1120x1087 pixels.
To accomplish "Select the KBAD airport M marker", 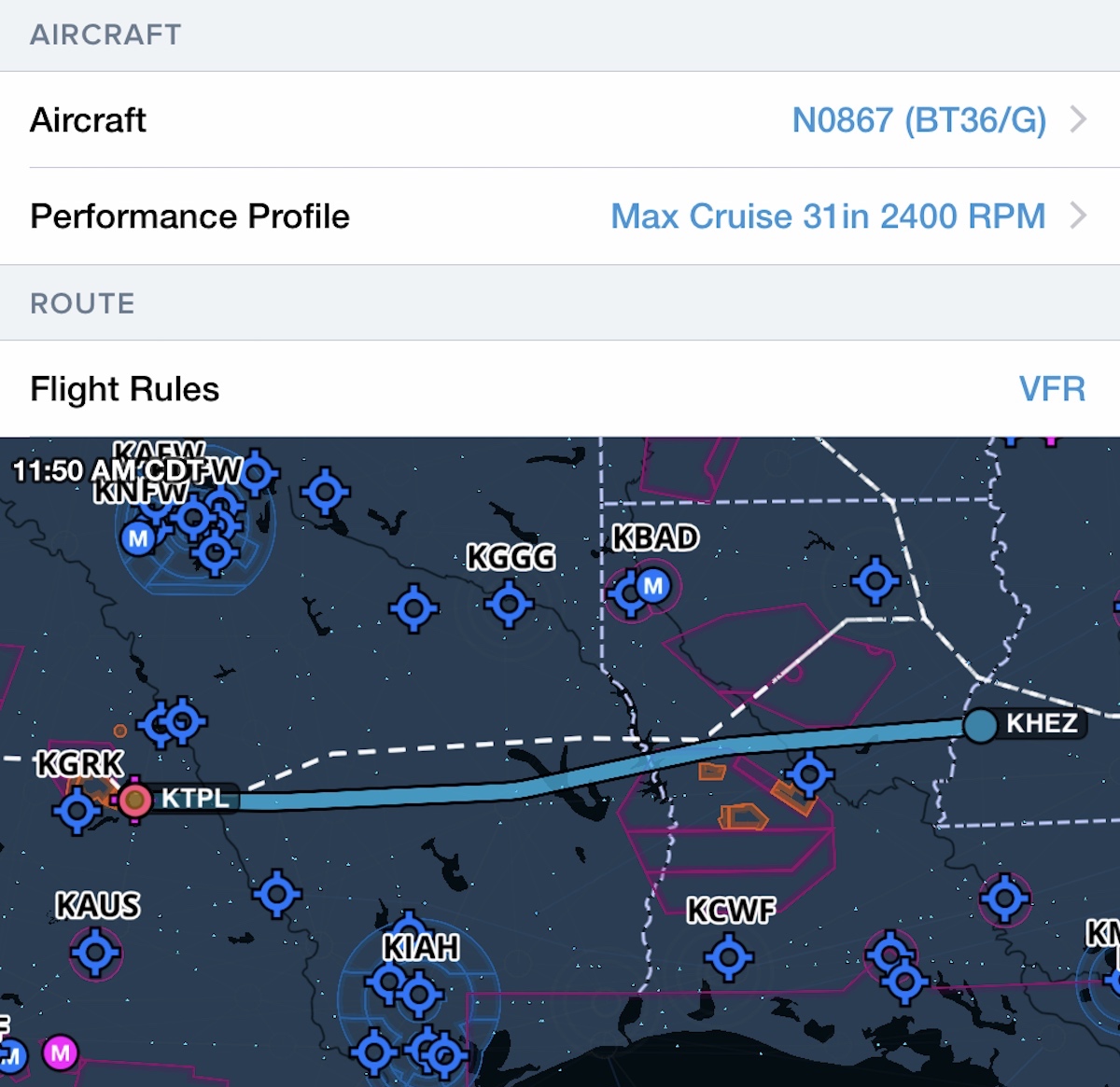I will (653, 586).
